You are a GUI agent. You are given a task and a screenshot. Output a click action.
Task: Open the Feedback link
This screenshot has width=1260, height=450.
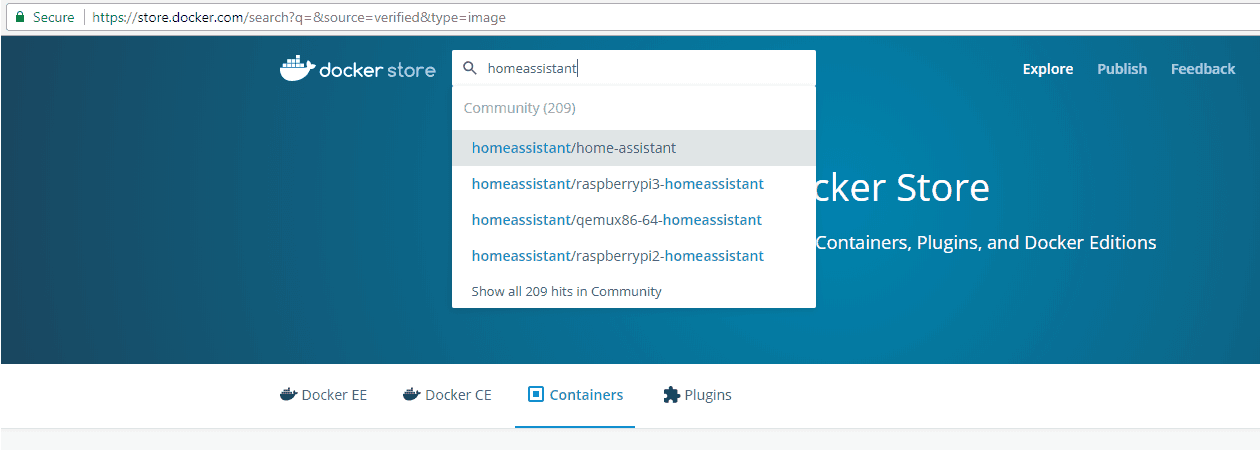pos(1203,69)
